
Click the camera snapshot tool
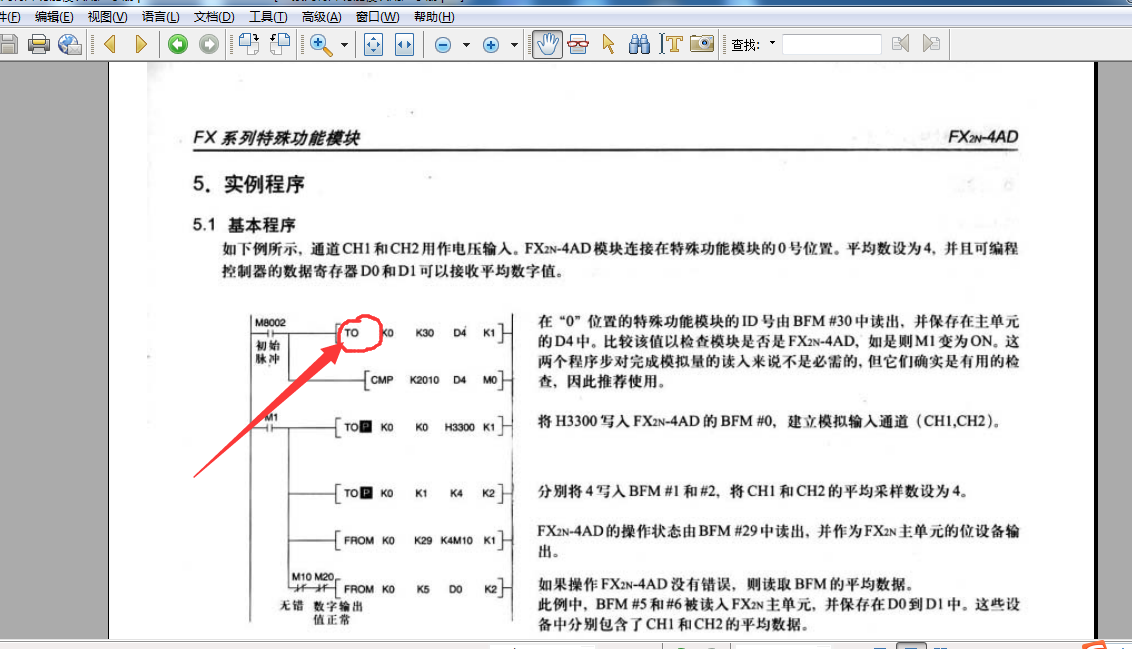pos(703,44)
